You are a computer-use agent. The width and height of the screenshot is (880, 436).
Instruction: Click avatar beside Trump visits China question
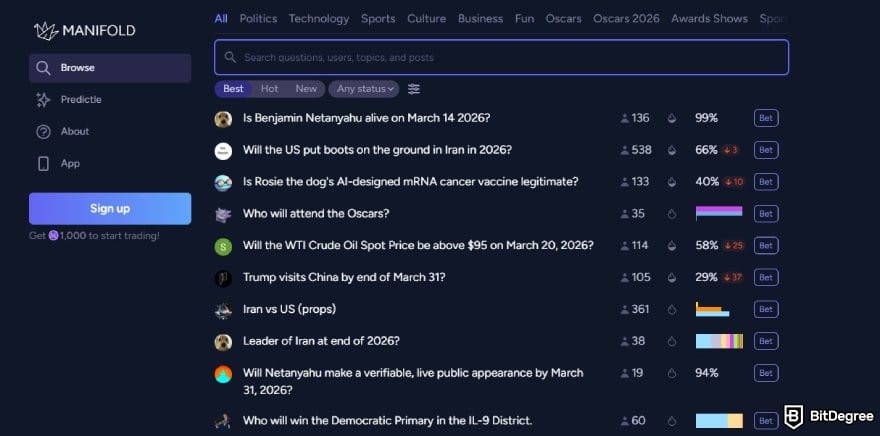223,278
